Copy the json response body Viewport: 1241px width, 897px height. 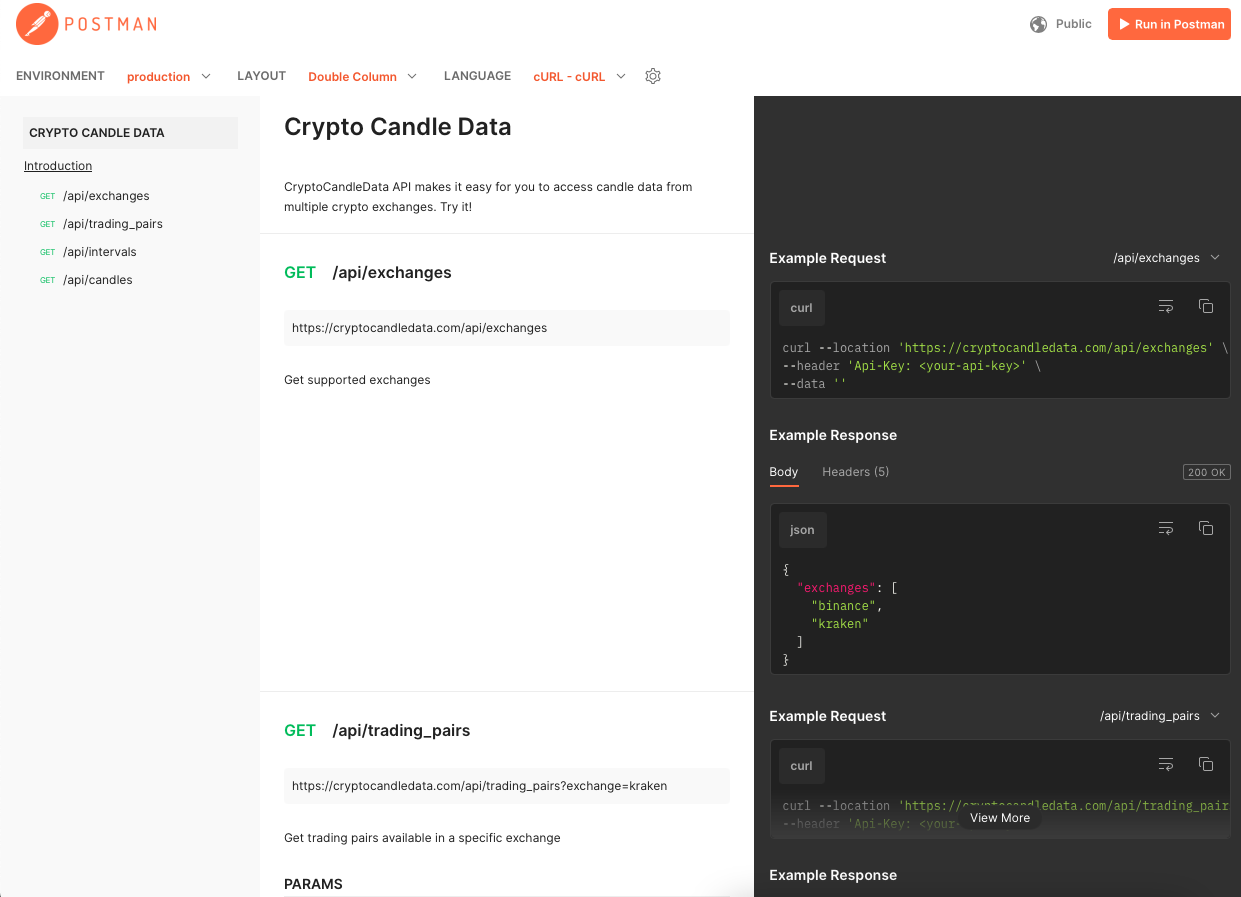1206,528
